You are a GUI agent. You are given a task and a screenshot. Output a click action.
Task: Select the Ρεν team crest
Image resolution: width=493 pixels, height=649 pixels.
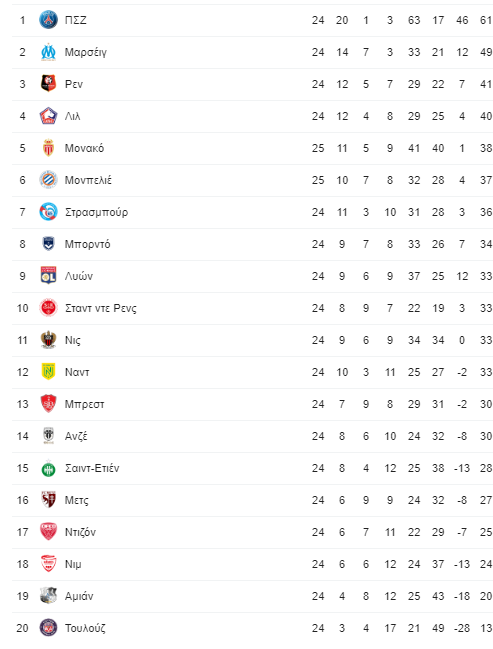[48, 84]
